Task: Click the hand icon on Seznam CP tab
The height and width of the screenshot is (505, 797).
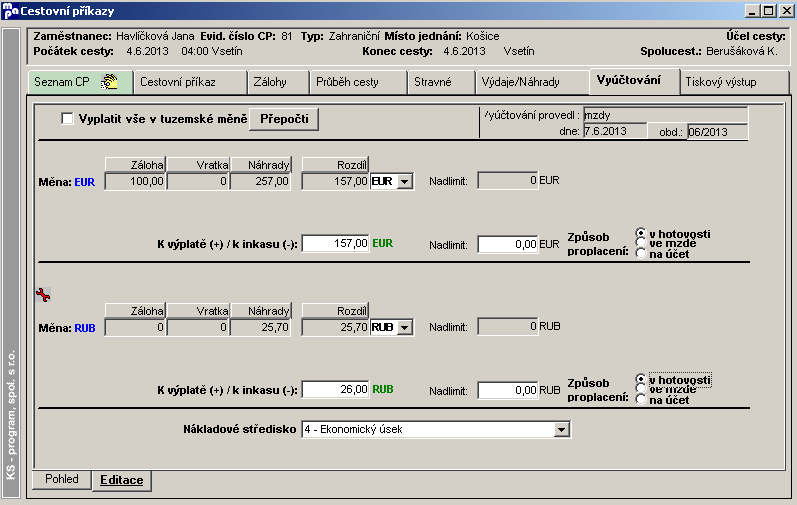Action: [x=109, y=82]
